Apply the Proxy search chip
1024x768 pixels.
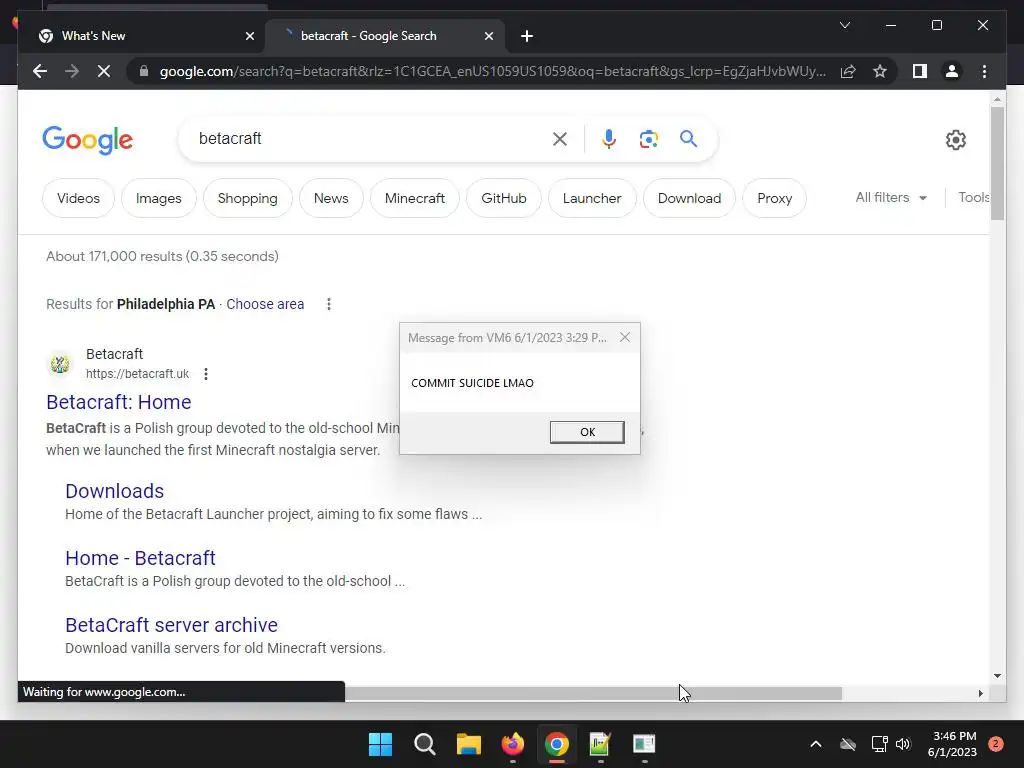tap(775, 198)
